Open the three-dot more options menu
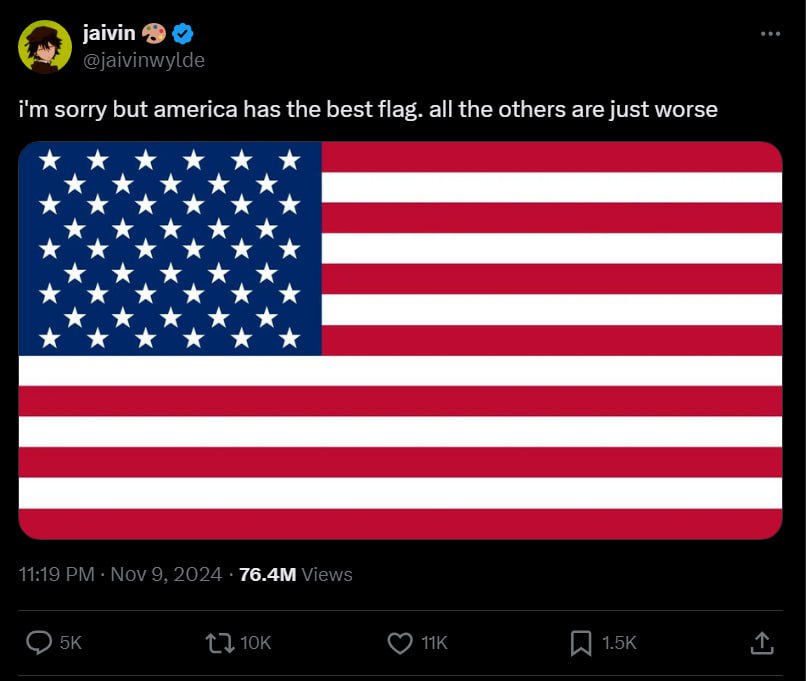Screen dimensions: 806x681 [x=769, y=34]
